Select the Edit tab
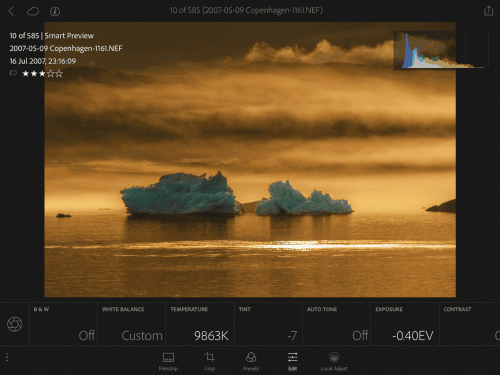Image resolution: width=500 pixels, height=375 pixels. [292, 361]
